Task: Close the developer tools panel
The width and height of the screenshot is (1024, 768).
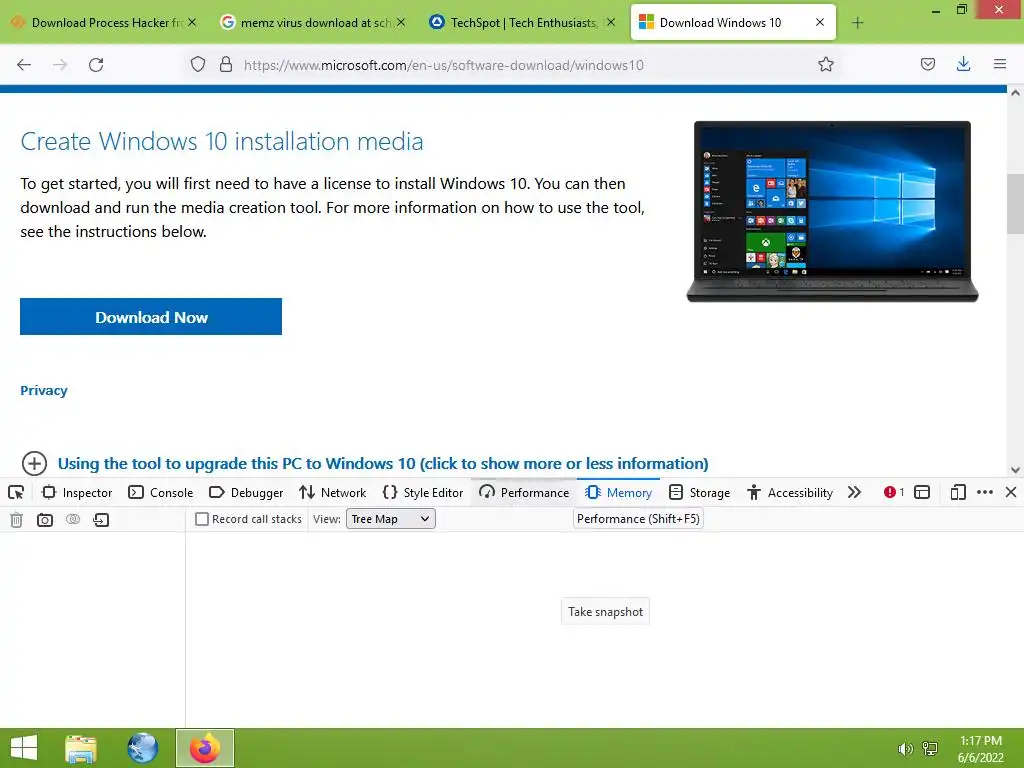Action: tap(1011, 492)
